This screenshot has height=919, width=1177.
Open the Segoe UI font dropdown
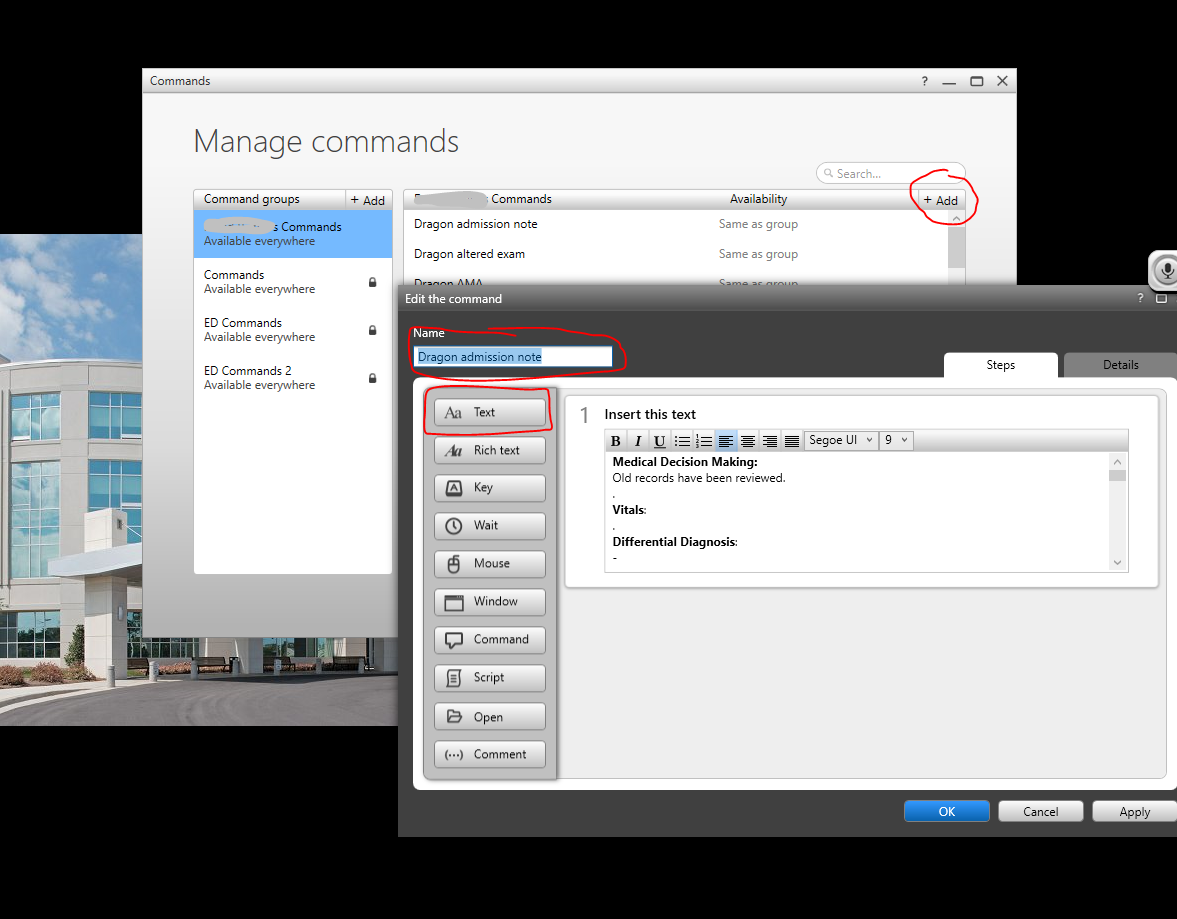(x=841, y=440)
